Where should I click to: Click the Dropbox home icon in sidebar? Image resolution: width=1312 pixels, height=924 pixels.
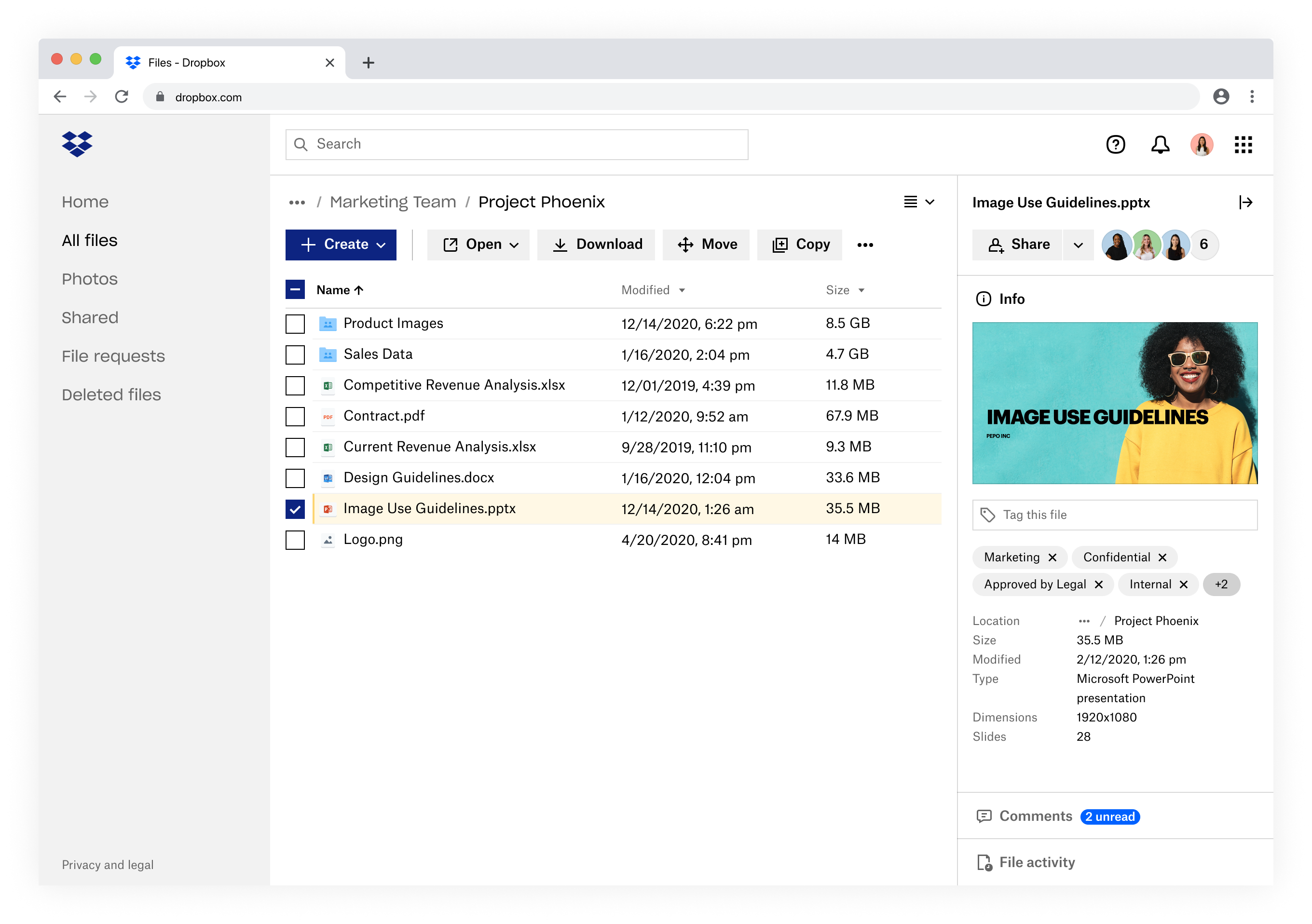(x=77, y=144)
